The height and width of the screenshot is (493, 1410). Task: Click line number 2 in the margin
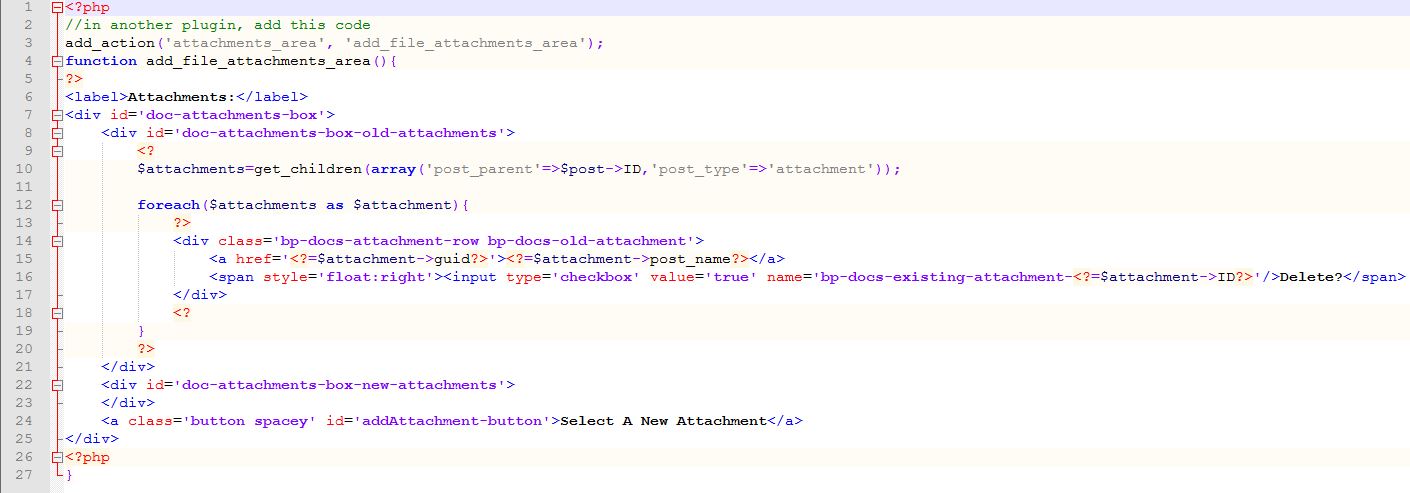pyautogui.click(x=28, y=25)
